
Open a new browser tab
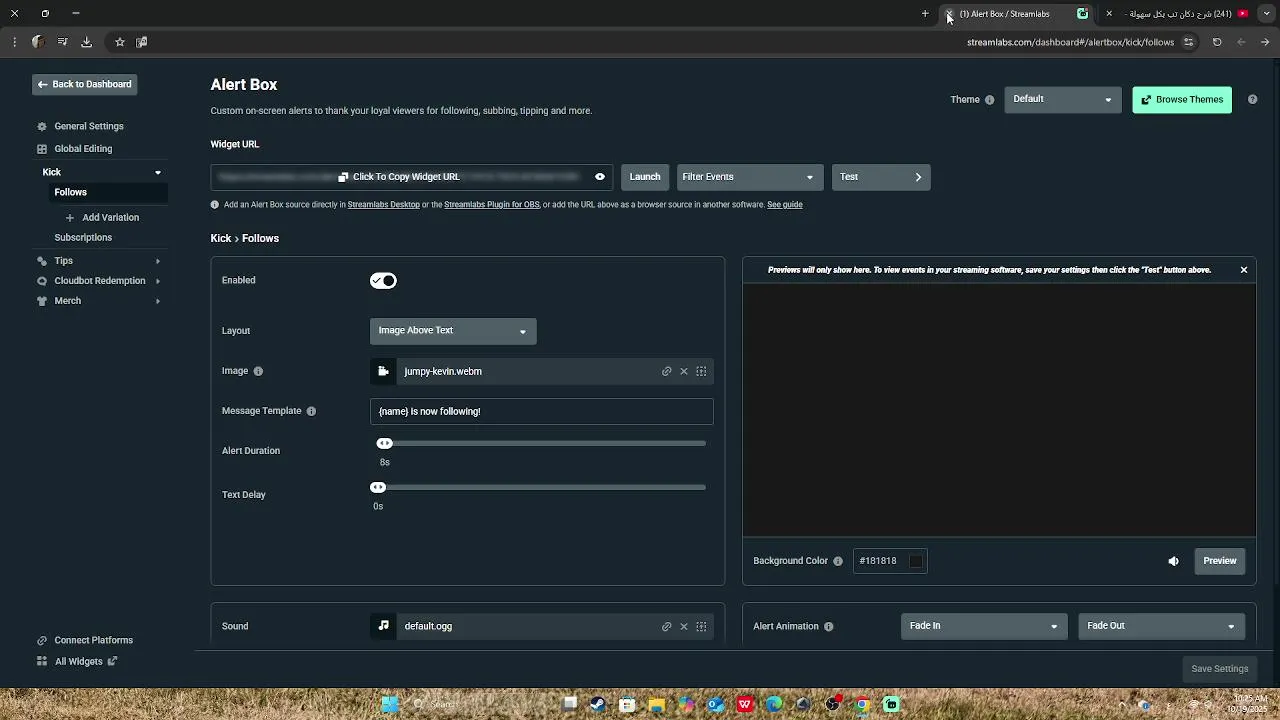click(x=925, y=14)
